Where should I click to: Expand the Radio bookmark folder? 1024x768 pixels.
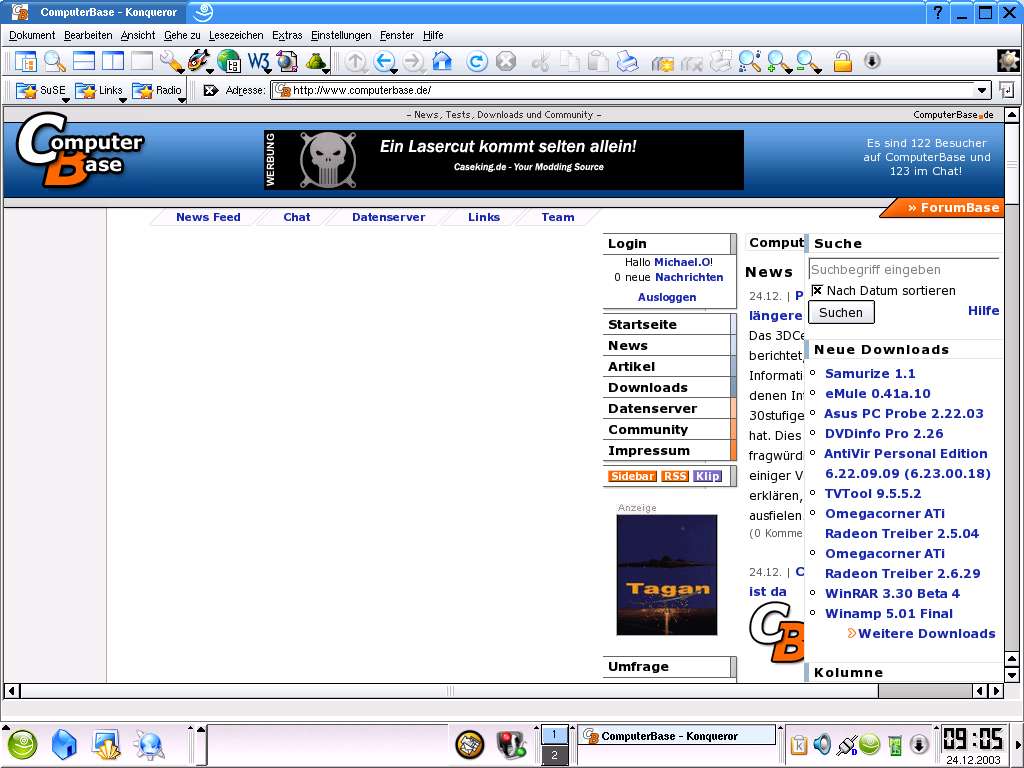158,91
